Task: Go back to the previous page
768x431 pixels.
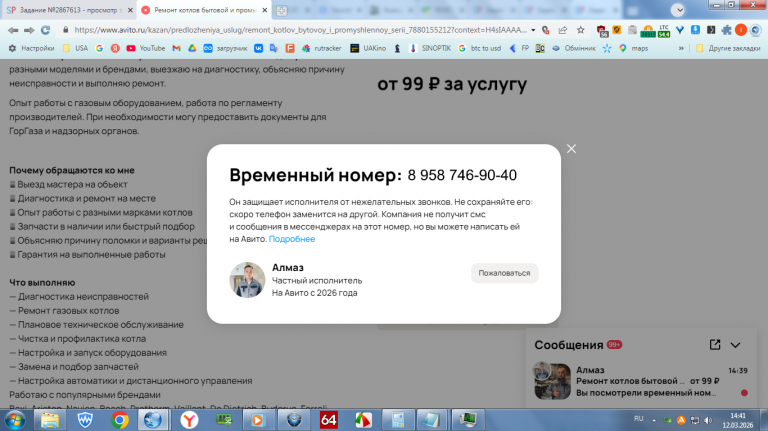Action: [13, 30]
